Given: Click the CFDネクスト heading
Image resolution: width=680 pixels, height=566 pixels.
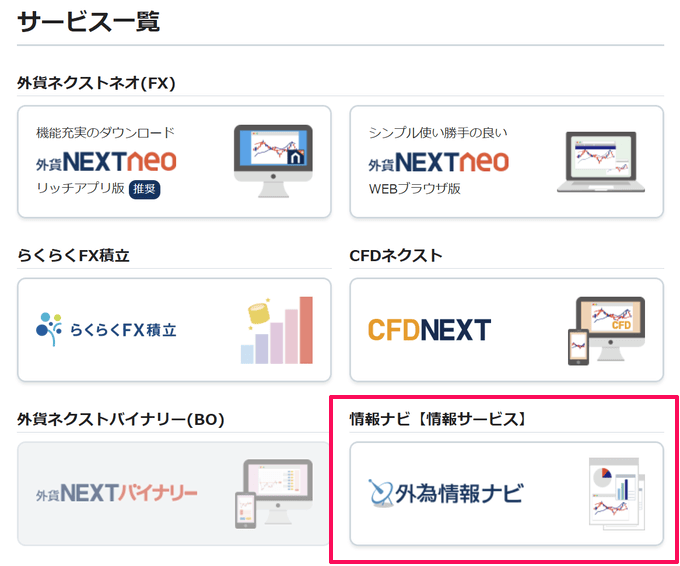Looking at the screenshot, I should tap(396, 255).
